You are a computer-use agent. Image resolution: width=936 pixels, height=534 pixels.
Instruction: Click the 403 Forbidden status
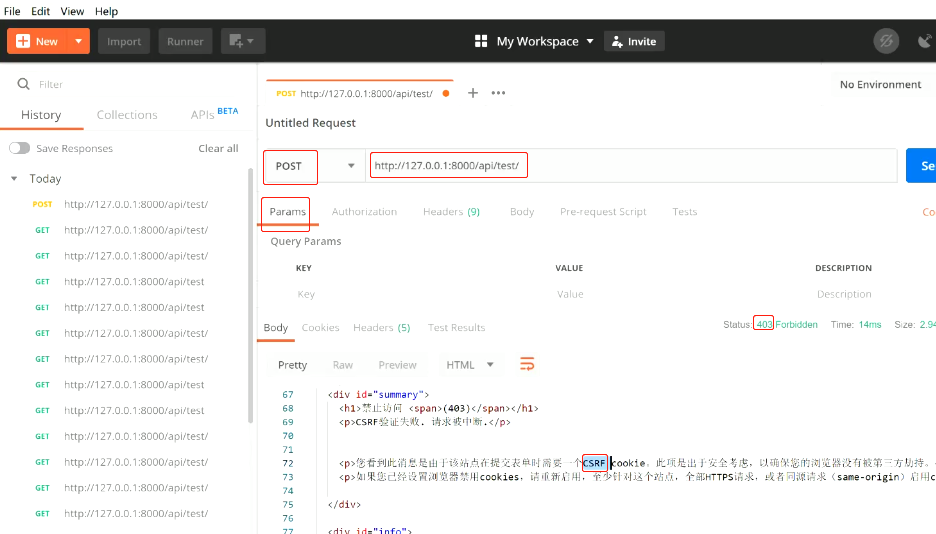(787, 325)
